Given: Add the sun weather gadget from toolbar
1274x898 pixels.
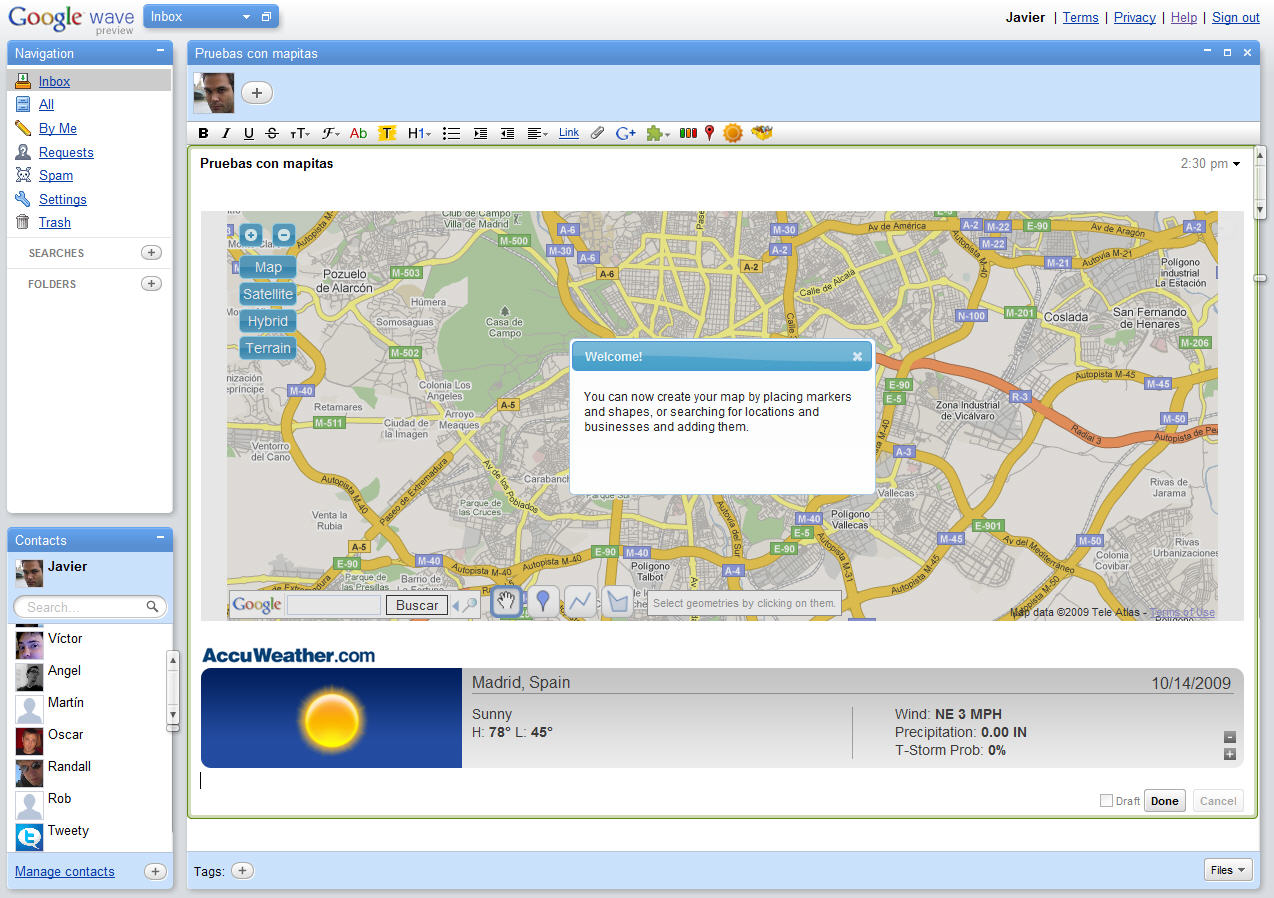Looking at the screenshot, I should [x=733, y=133].
